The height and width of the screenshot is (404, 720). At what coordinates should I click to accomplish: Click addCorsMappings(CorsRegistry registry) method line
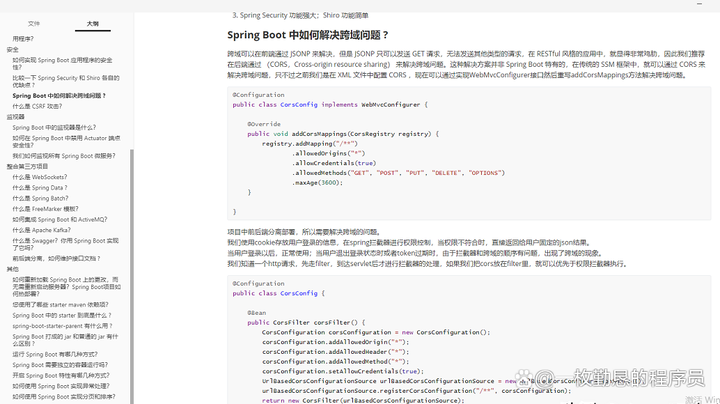343,134
